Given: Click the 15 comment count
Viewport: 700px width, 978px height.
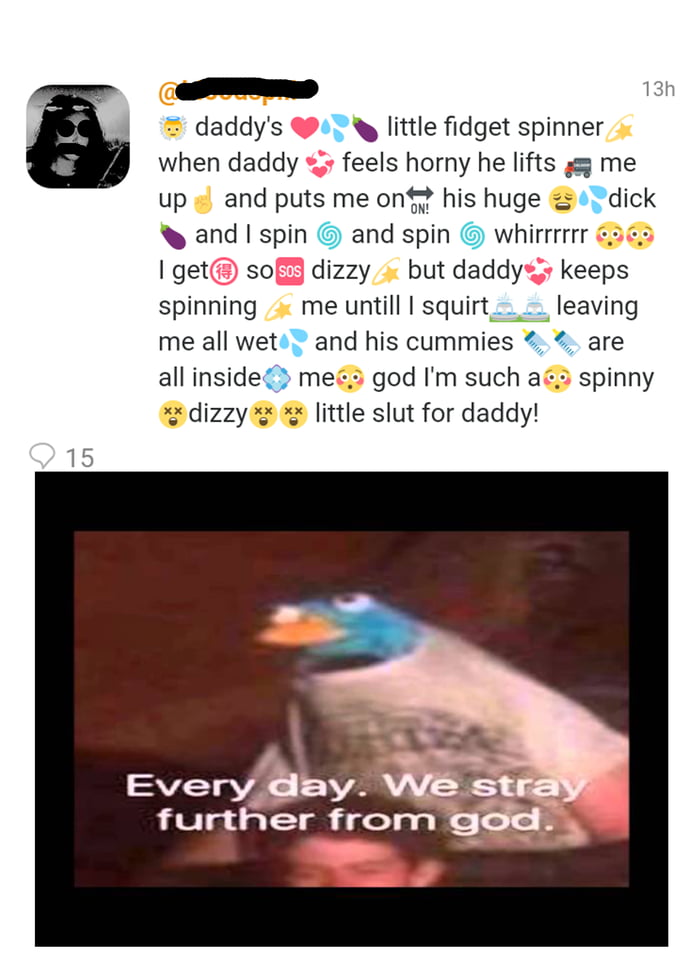Looking at the screenshot, I should pos(80,458).
